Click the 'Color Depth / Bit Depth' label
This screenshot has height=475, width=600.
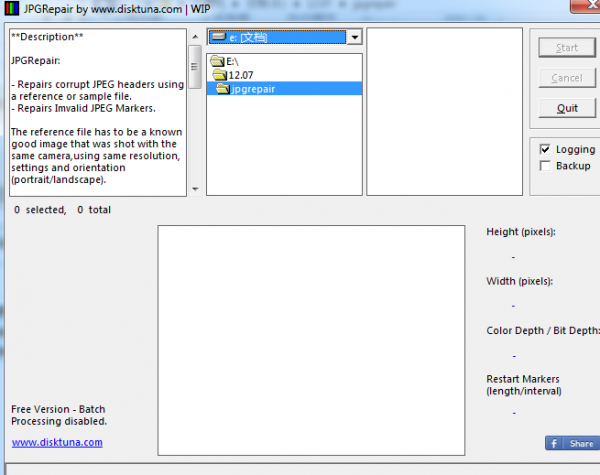(x=542, y=331)
